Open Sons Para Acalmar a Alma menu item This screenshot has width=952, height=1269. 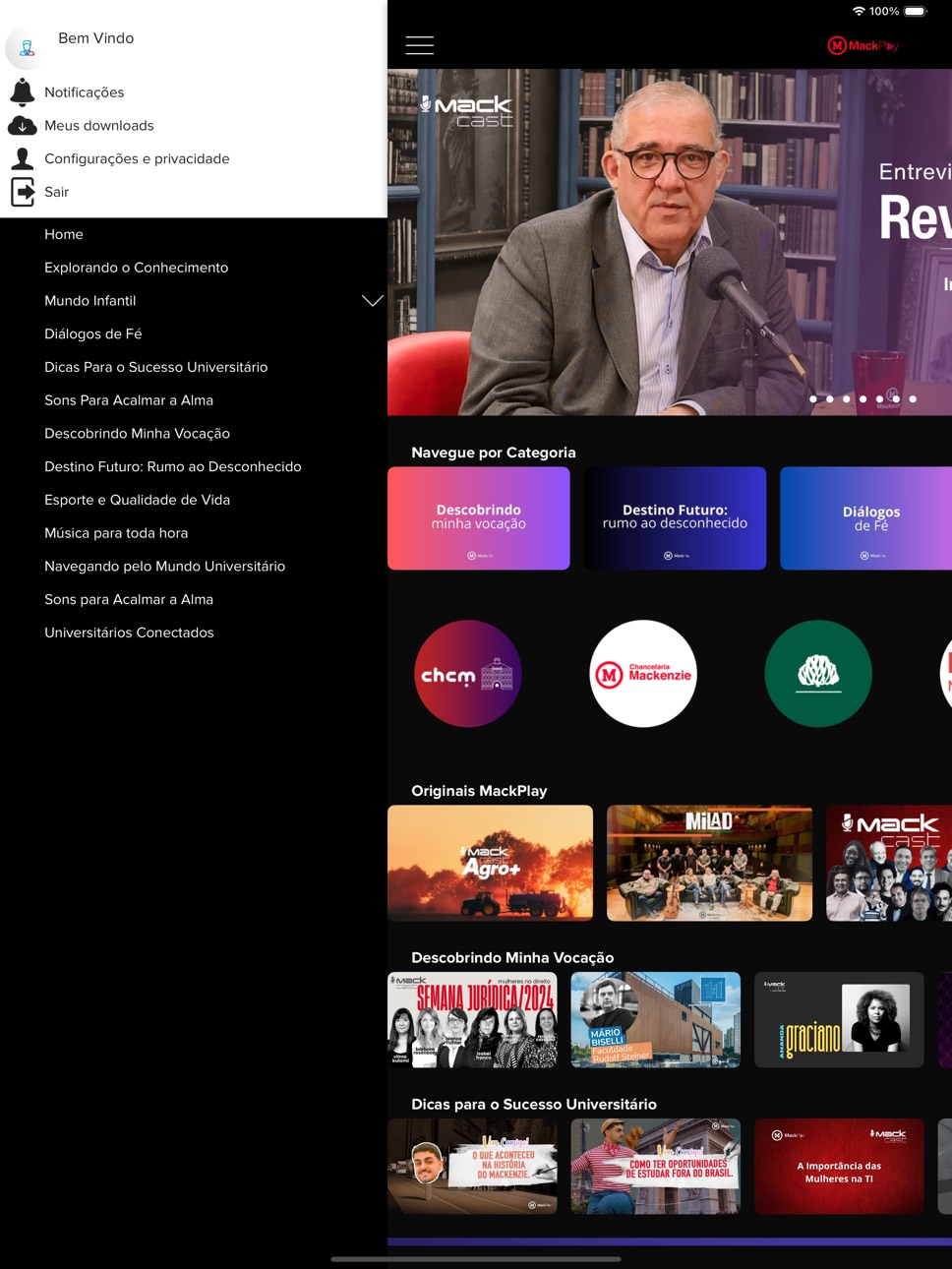[129, 400]
